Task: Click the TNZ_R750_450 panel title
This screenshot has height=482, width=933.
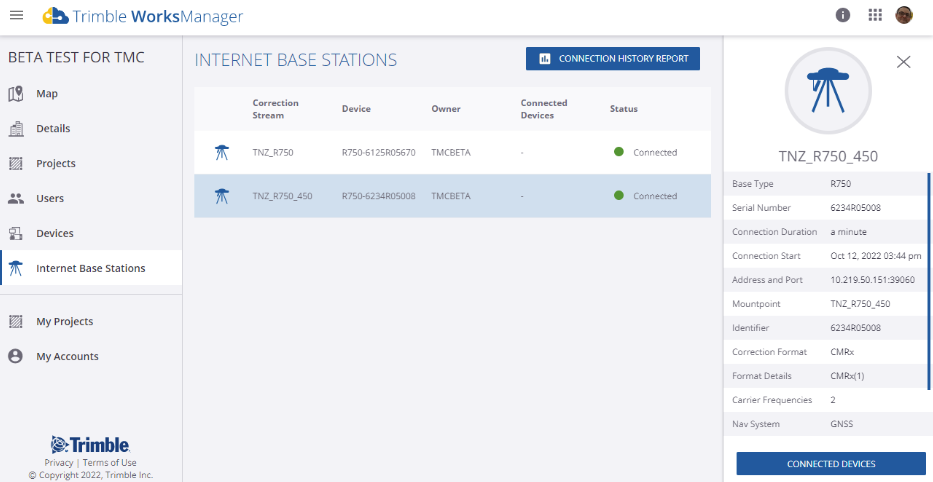Action: click(x=828, y=157)
